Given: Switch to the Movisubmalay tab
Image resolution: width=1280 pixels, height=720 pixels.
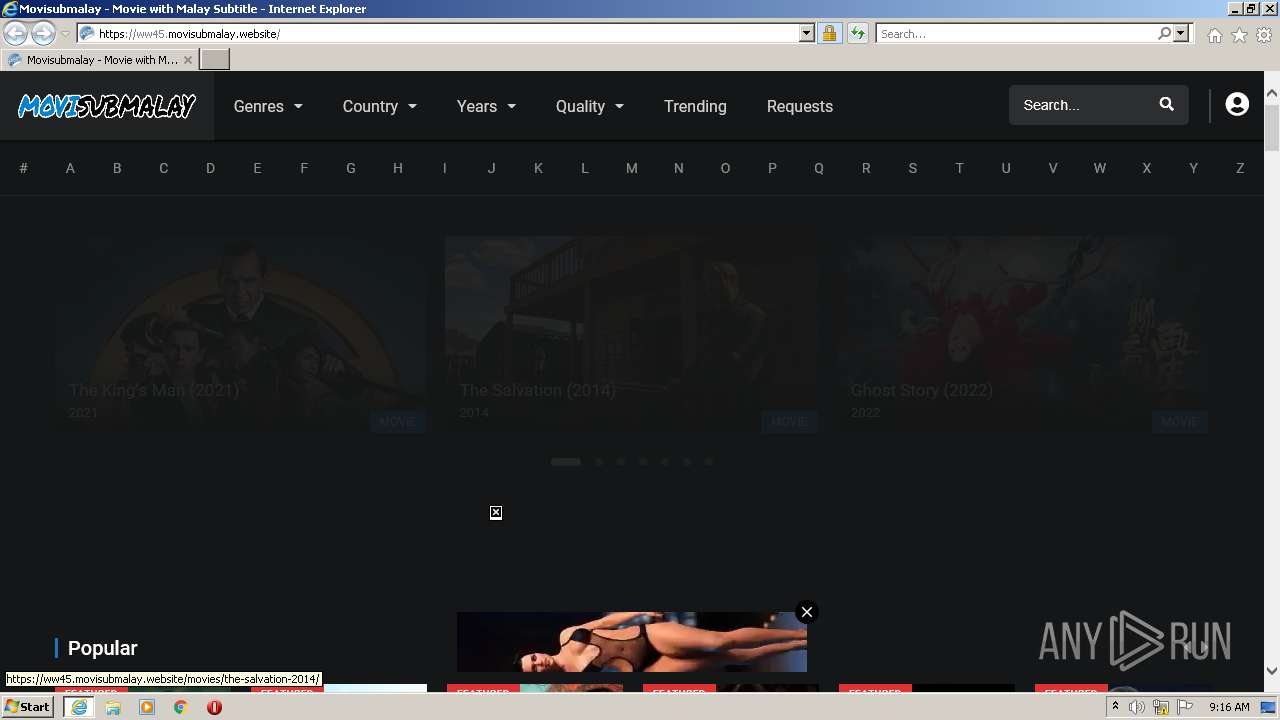Looking at the screenshot, I should (x=100, y=60).
